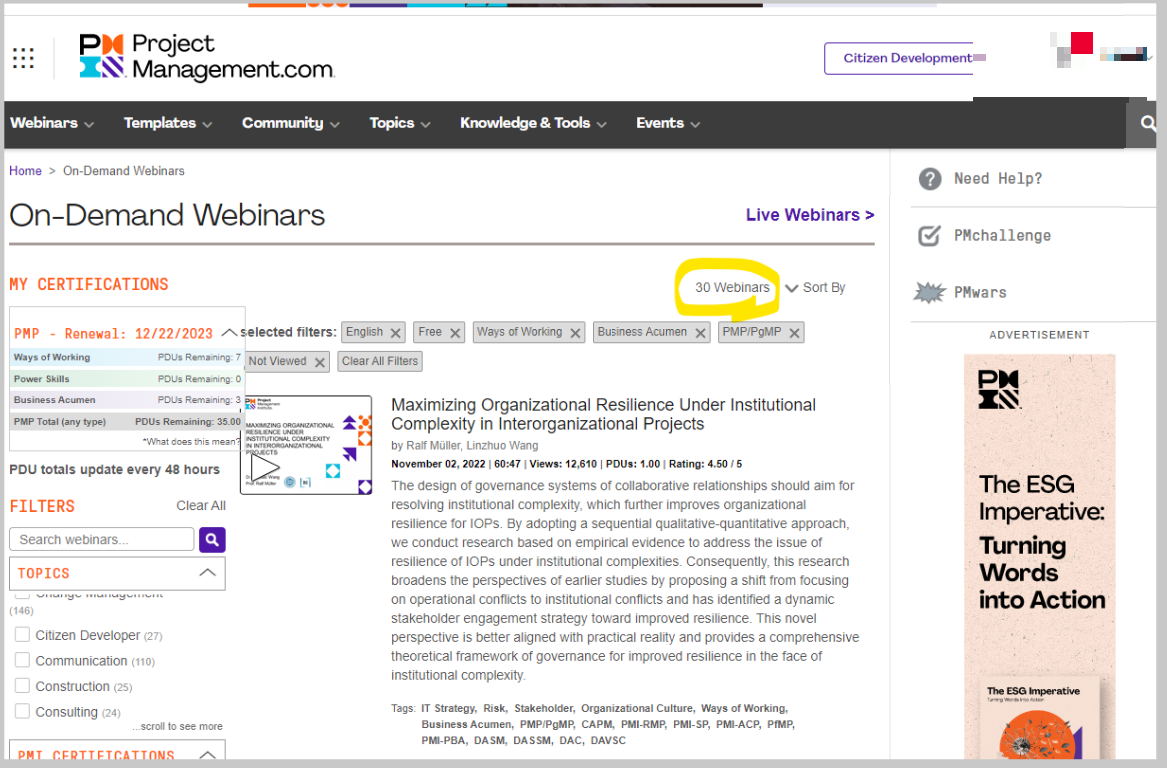Click the ESG Imperative advertisement

(1040, 557)
